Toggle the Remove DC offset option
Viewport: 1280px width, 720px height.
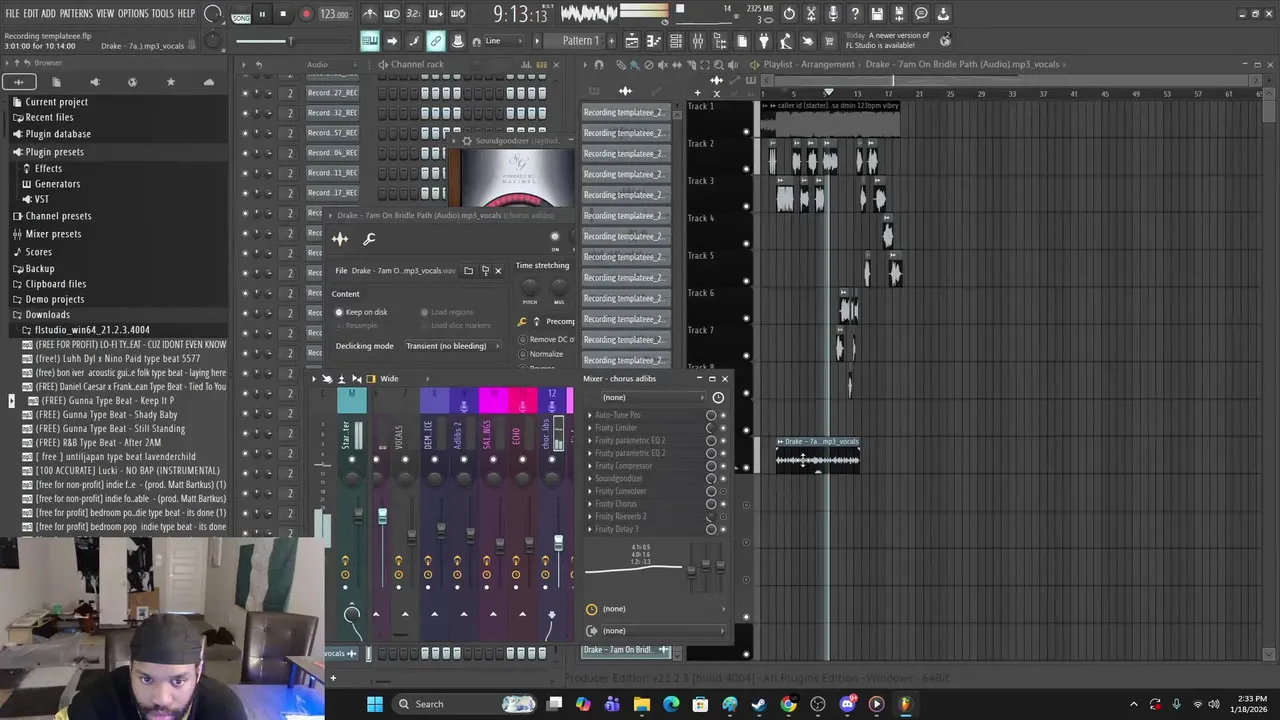pos(546,339)
